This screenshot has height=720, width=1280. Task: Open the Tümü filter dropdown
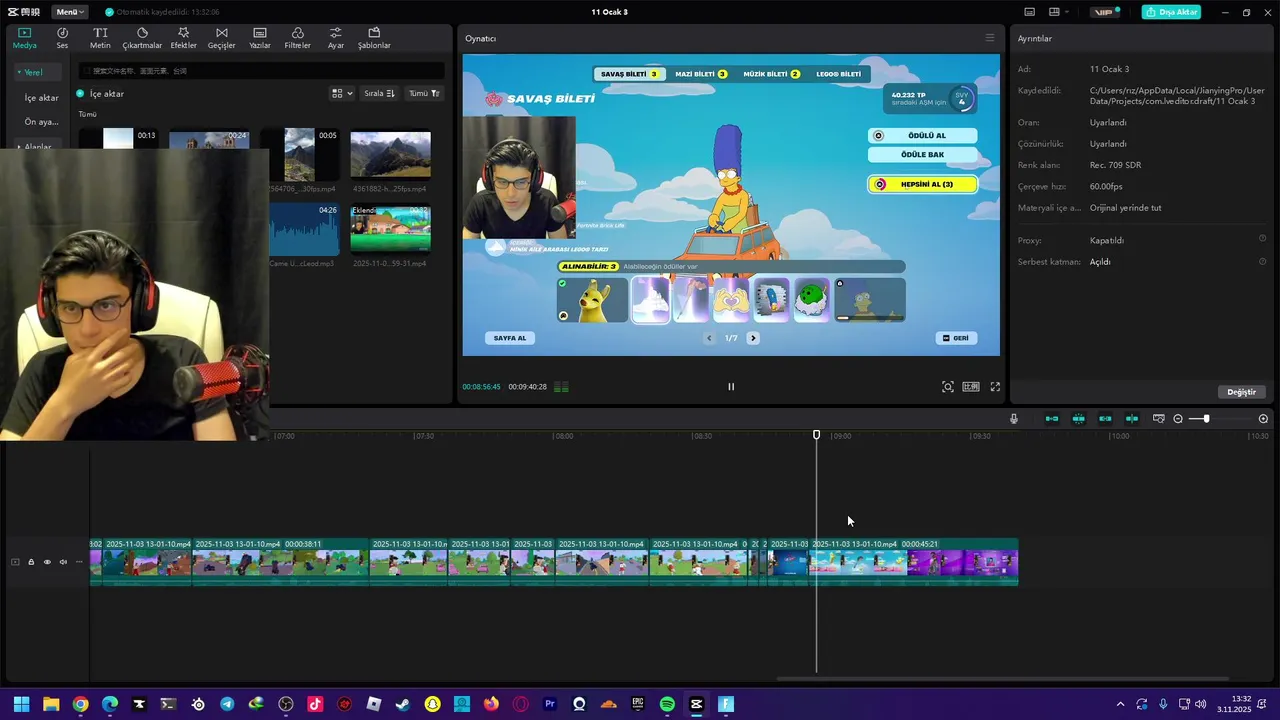(424, 93)
